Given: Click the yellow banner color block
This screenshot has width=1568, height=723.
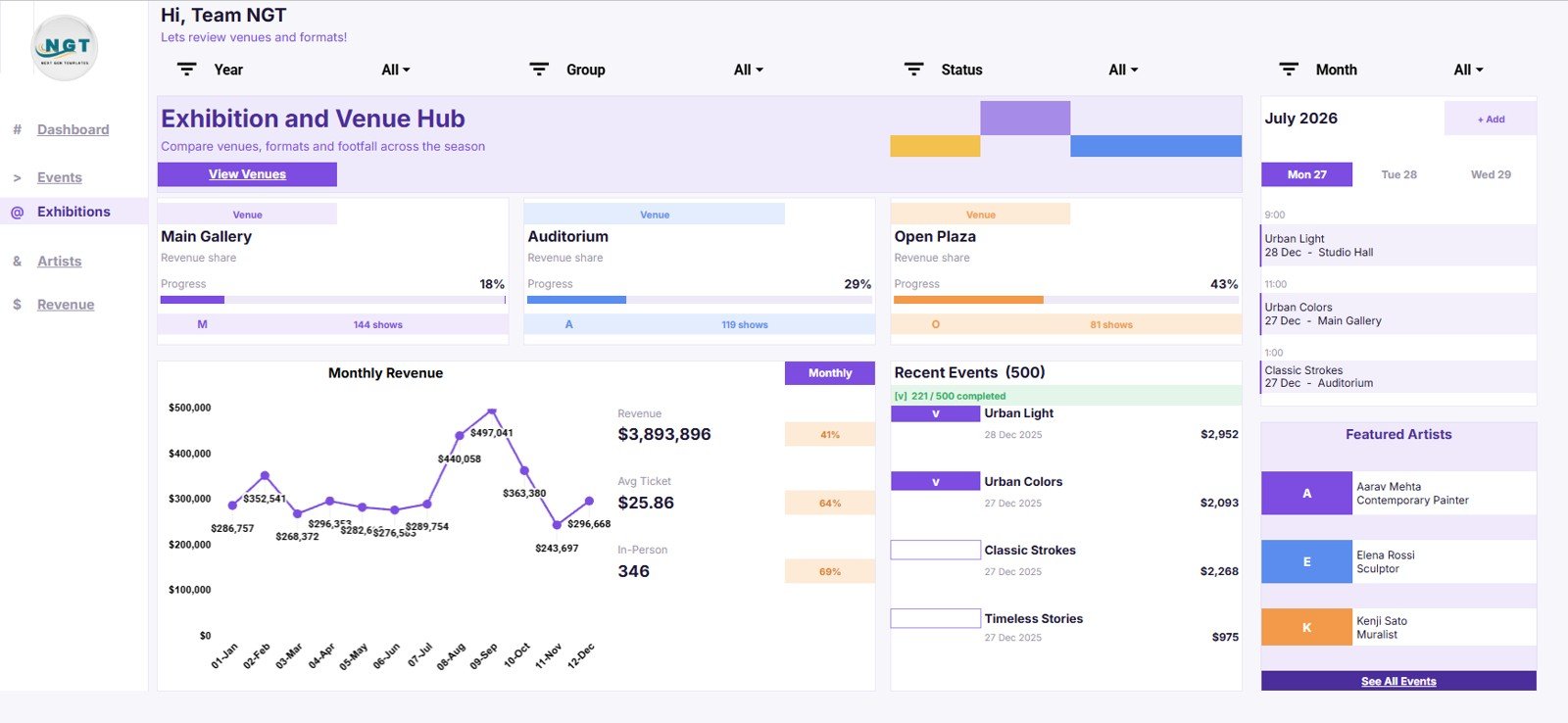Looking at the screenshot, I should point(935,146).
